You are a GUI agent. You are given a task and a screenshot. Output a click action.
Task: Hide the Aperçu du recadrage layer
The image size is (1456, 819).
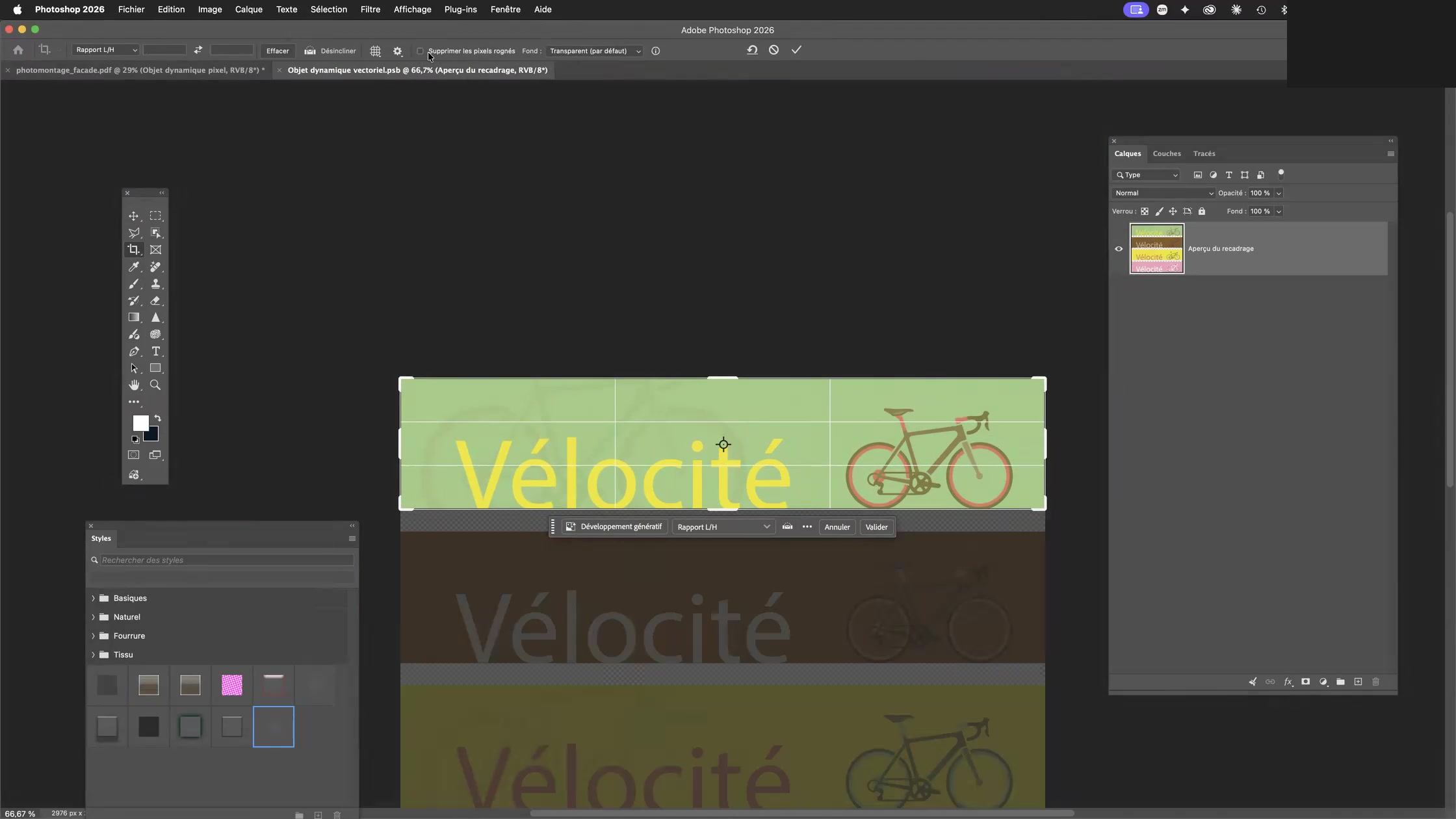click(1119, 249)
